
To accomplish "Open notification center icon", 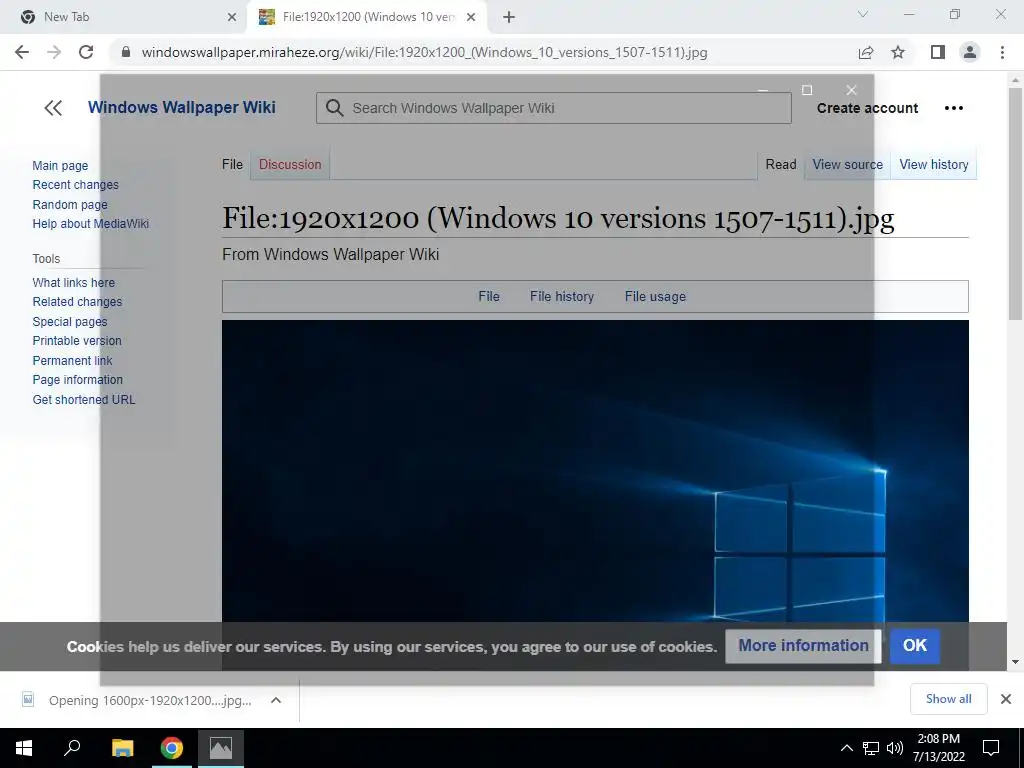I will click(x=991, y=748).
